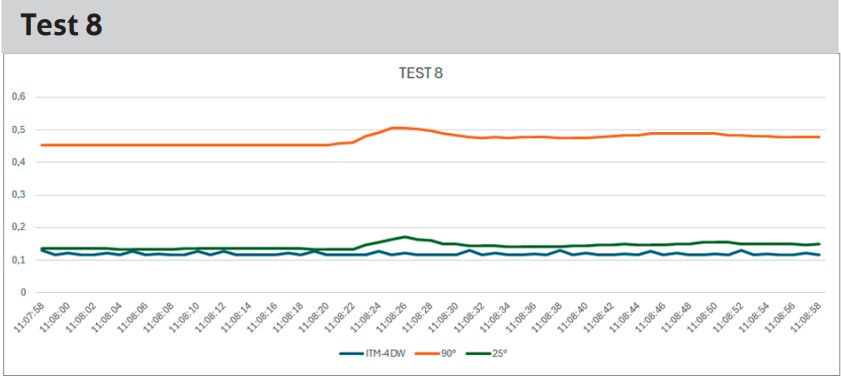Select the blue ITM-4DW legend marker
This screenshot has height=376, width=841.
[350, 353]
